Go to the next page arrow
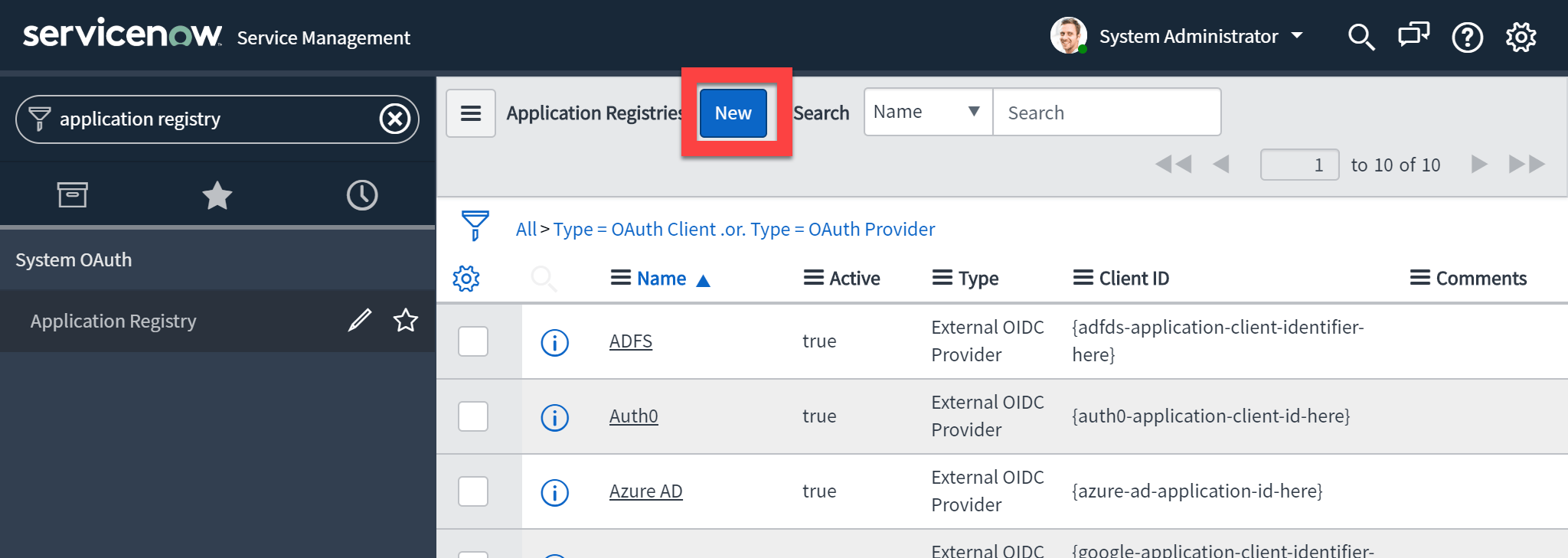The width and height of the screenshot is (1568, 558). [x=1479, y=164]
